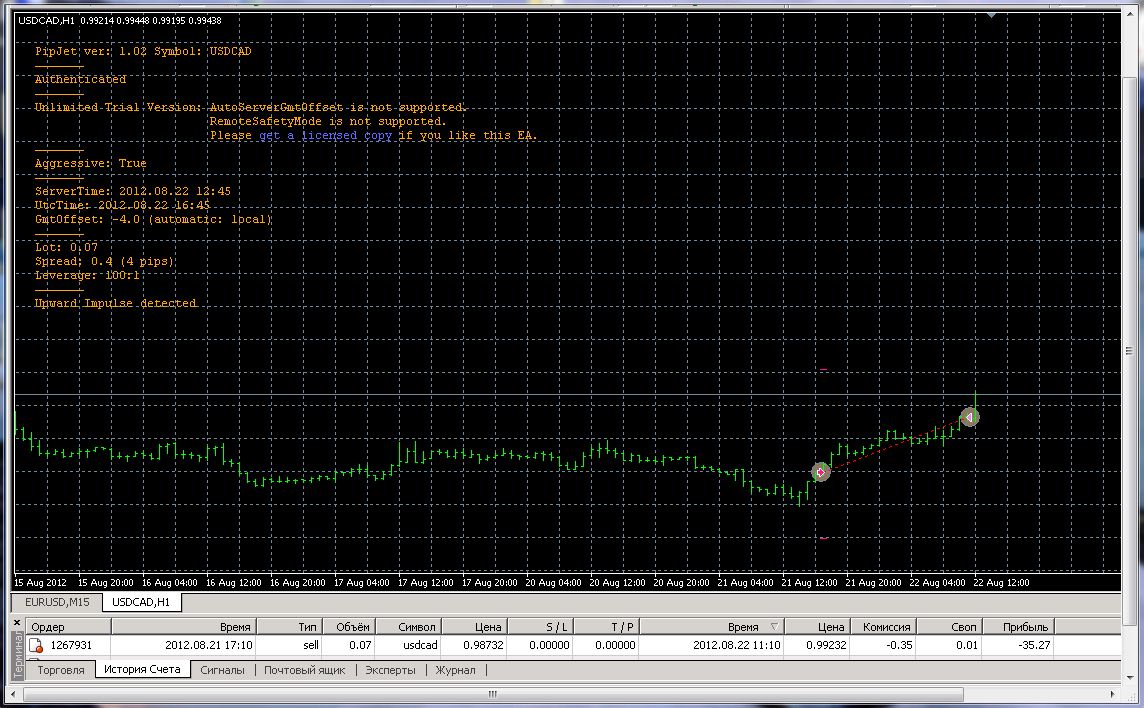Click the Комиссия column header
The height and width of the screenshot is (708, 1144).
(886, 626)
